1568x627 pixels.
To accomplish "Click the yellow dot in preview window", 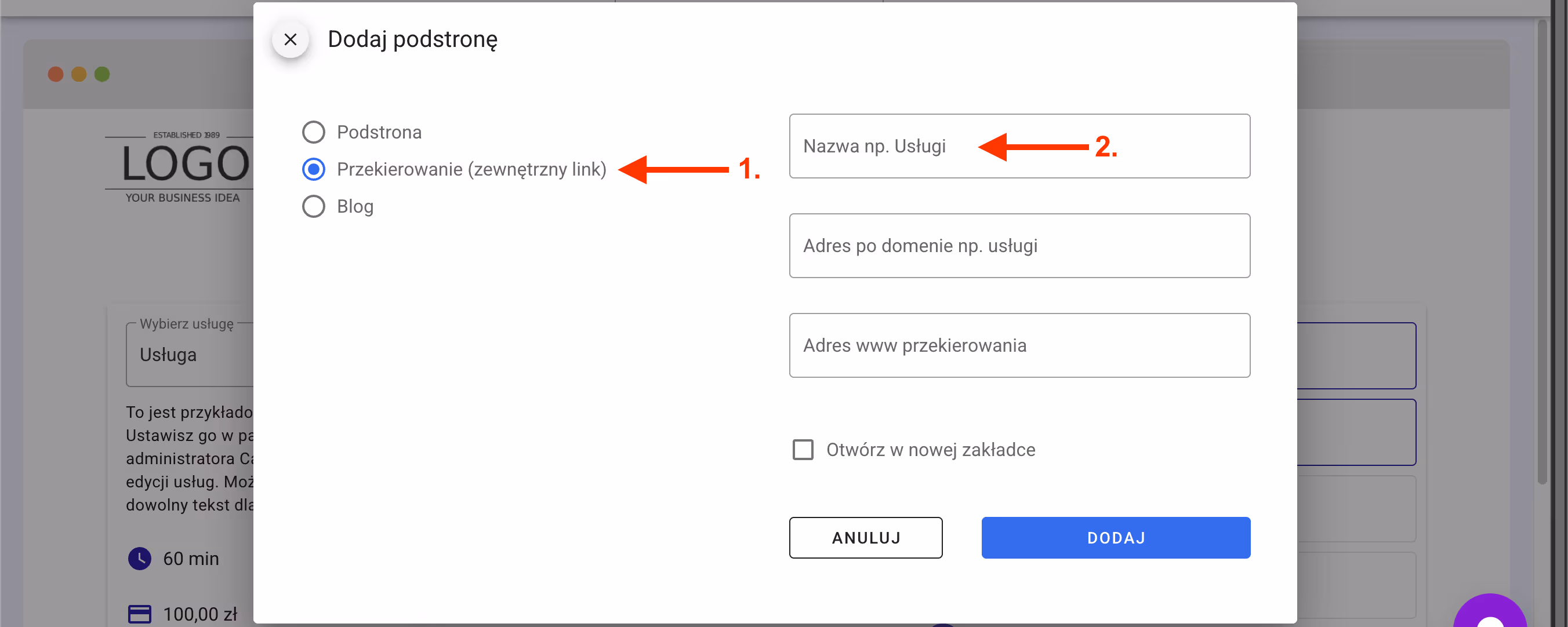I will (x=79, y=74).
